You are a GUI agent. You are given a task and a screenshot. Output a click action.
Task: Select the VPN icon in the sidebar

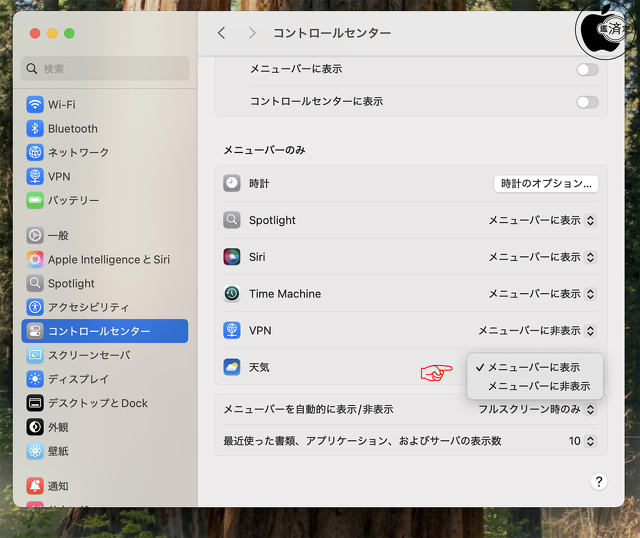[35, 176]
